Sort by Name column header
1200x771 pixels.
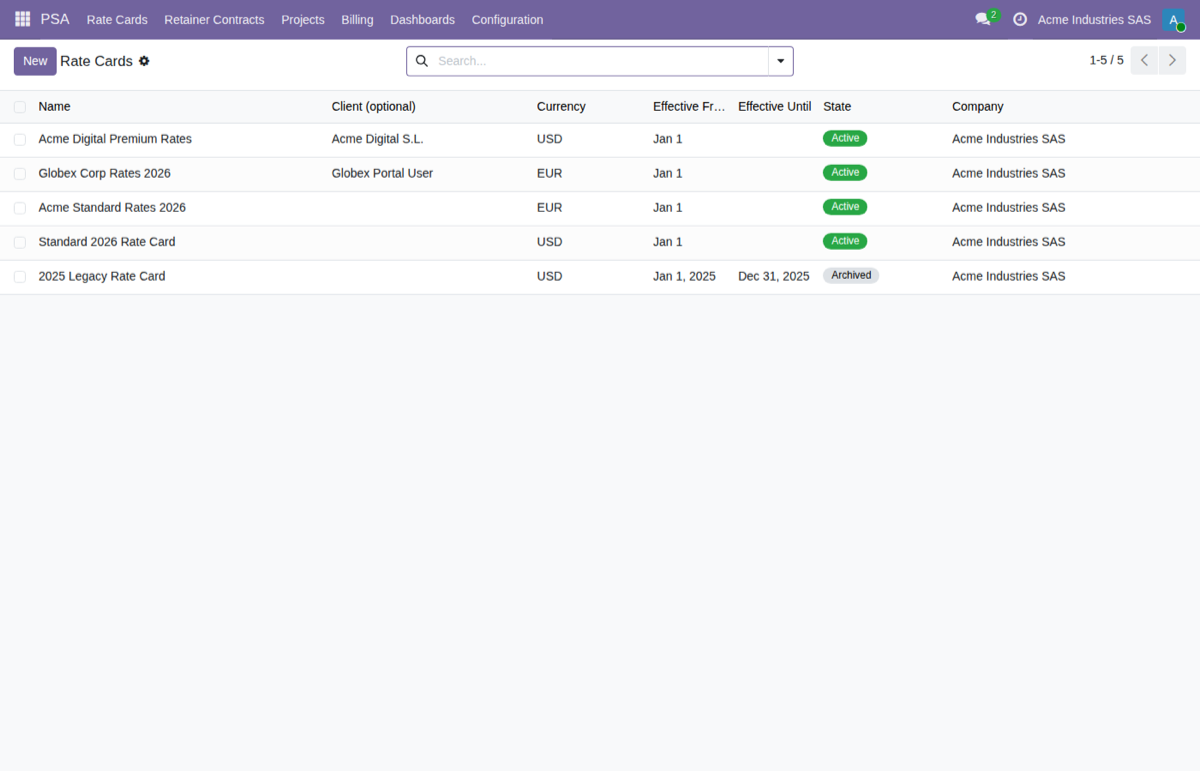click(x=54, y=106)
